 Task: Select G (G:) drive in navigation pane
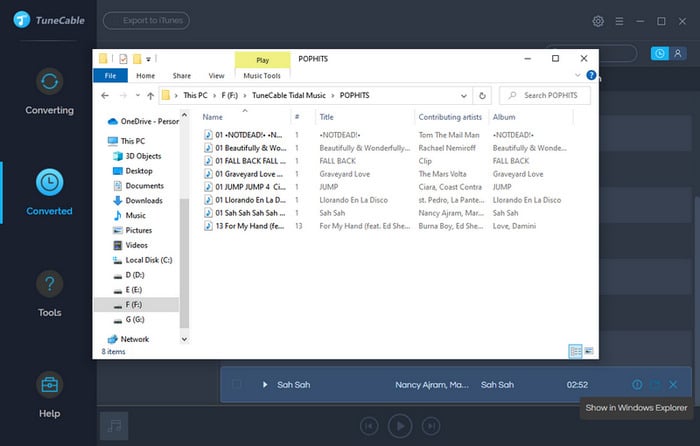coord(129,319)
